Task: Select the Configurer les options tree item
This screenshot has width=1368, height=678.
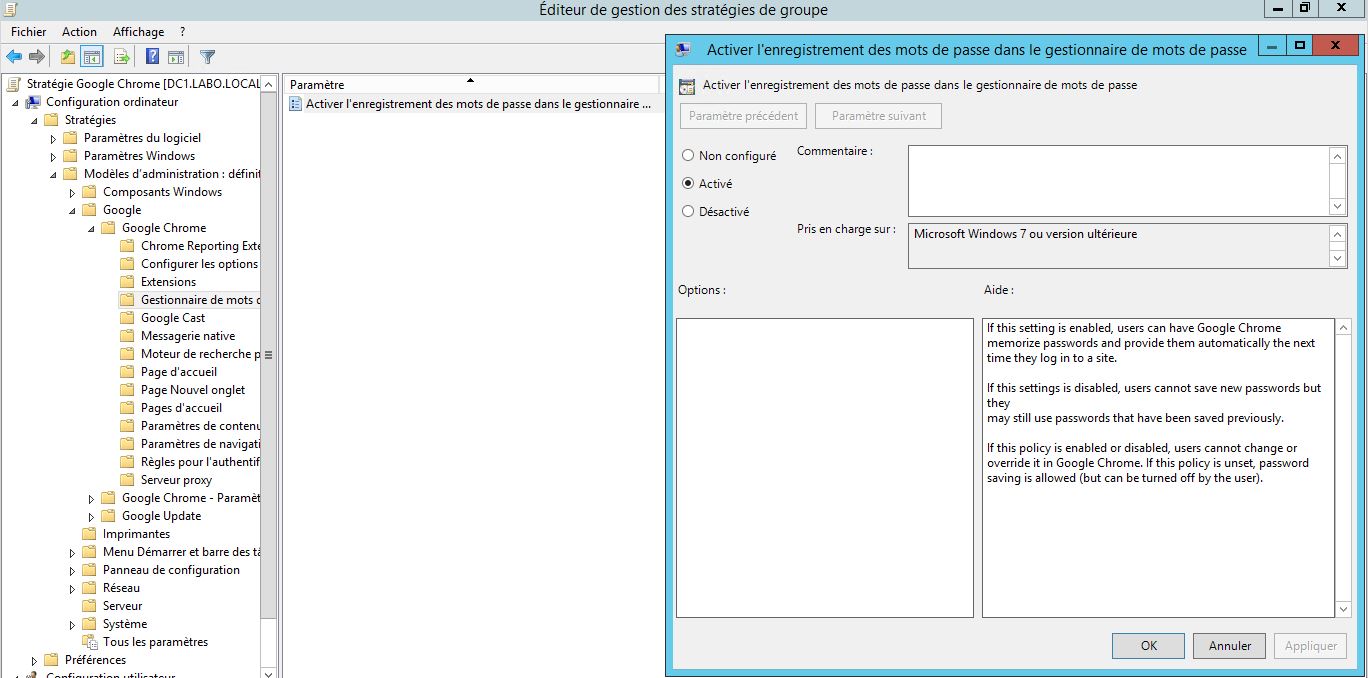Action: pyautogui.click(x=199, y=264)
